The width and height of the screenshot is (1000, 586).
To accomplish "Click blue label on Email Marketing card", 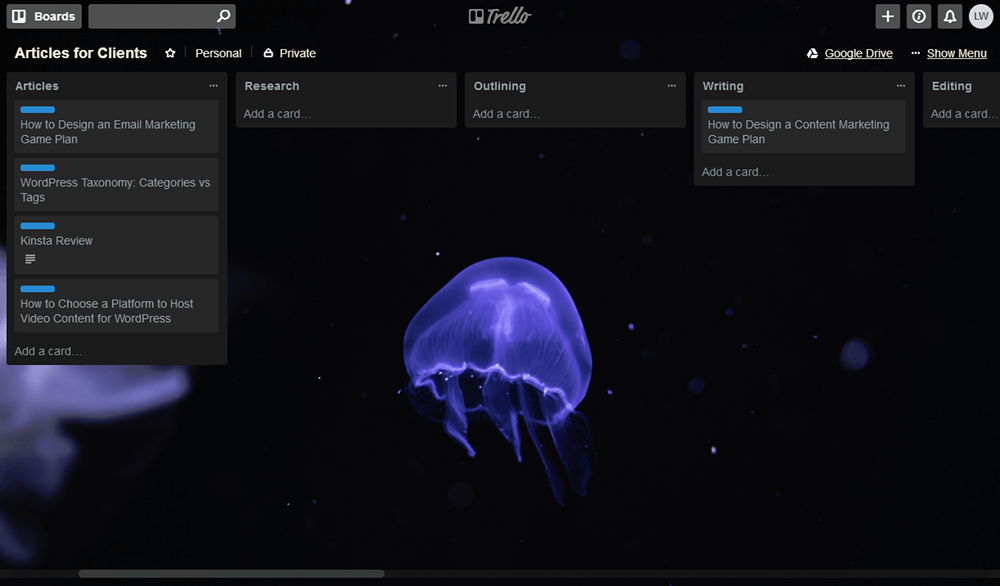I will [x=38, y=110].
